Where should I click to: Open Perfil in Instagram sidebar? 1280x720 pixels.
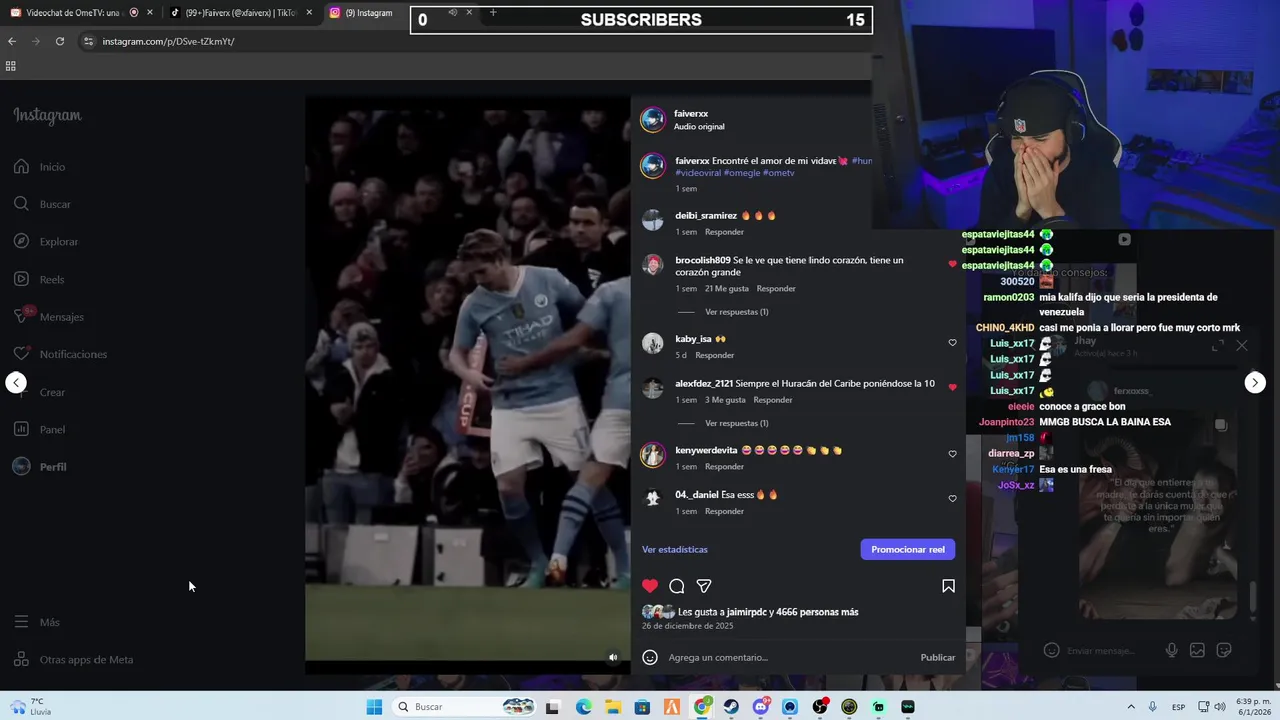click(x=40, y=466)
